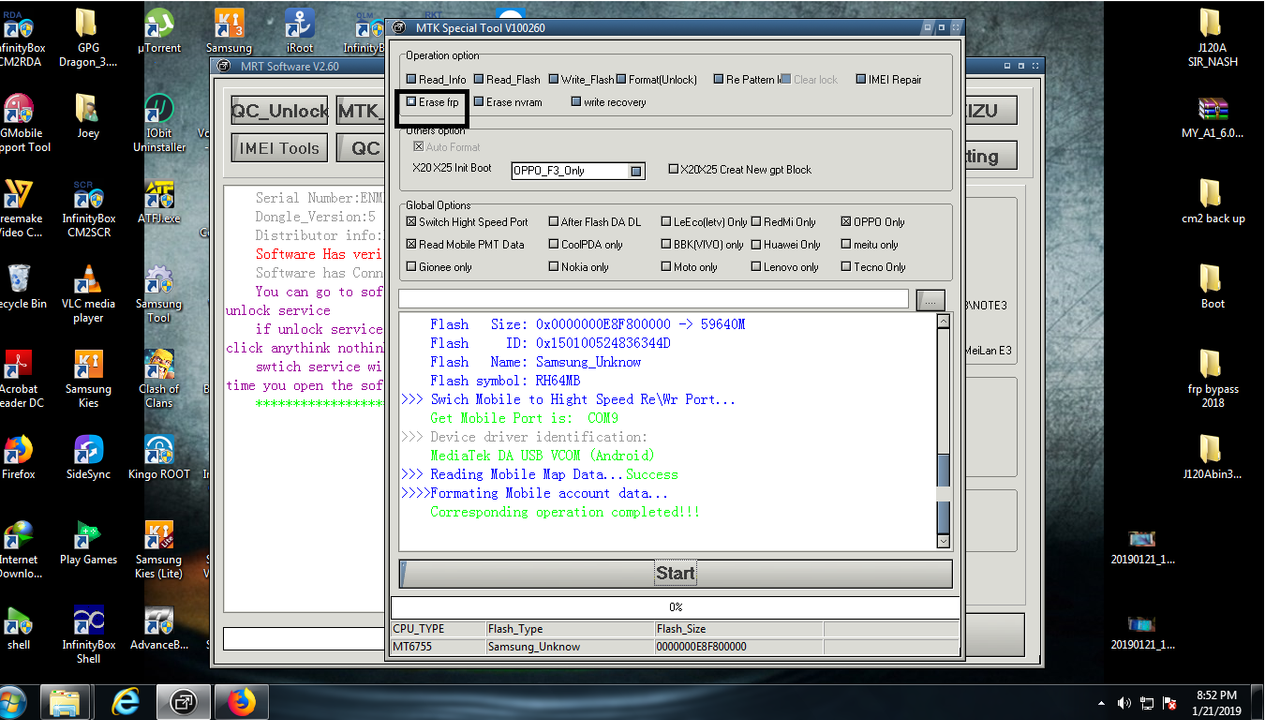Click the log scrollbar down arrow

[943, 541]
